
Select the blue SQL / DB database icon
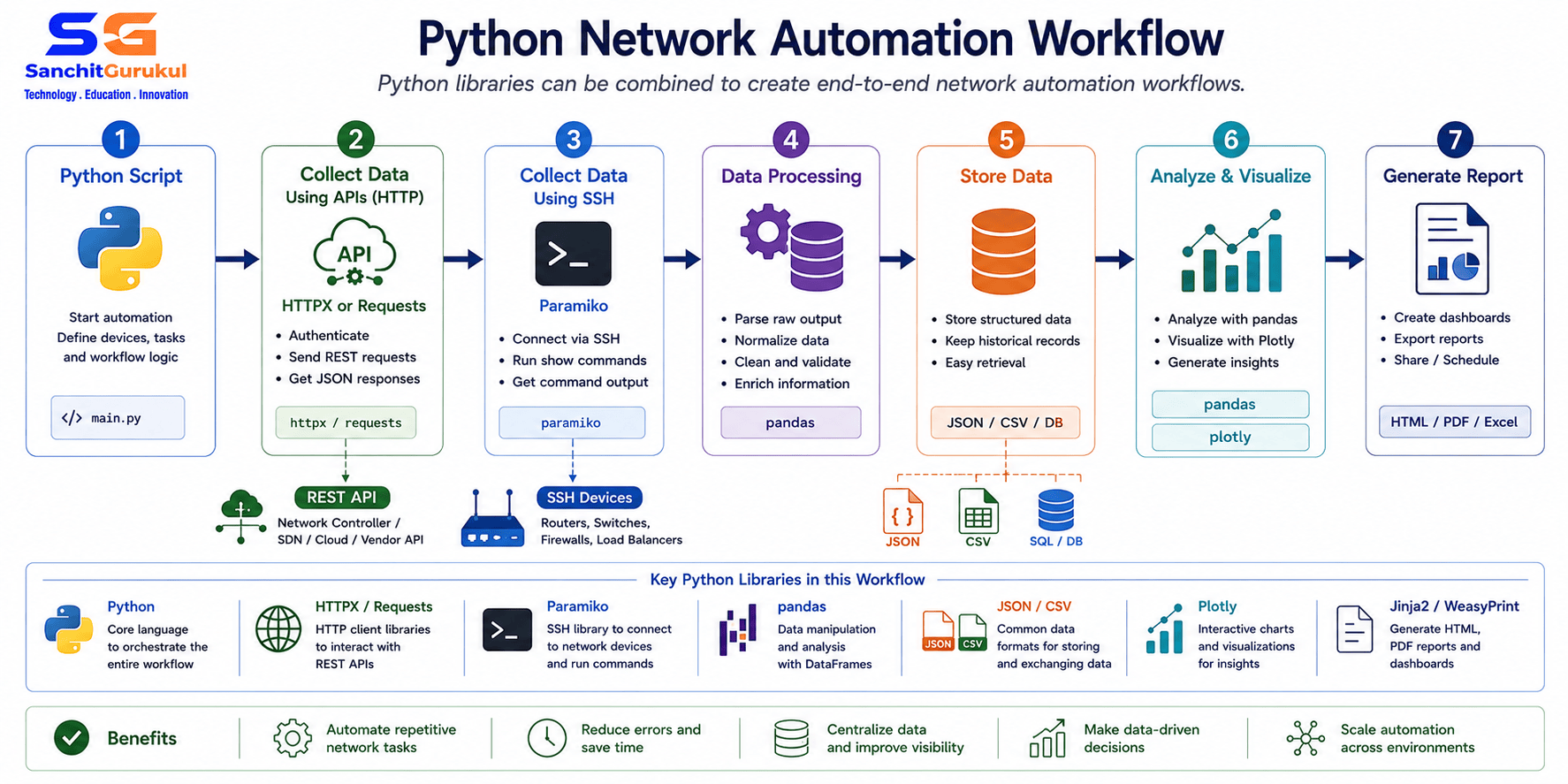pos(1055,510)
